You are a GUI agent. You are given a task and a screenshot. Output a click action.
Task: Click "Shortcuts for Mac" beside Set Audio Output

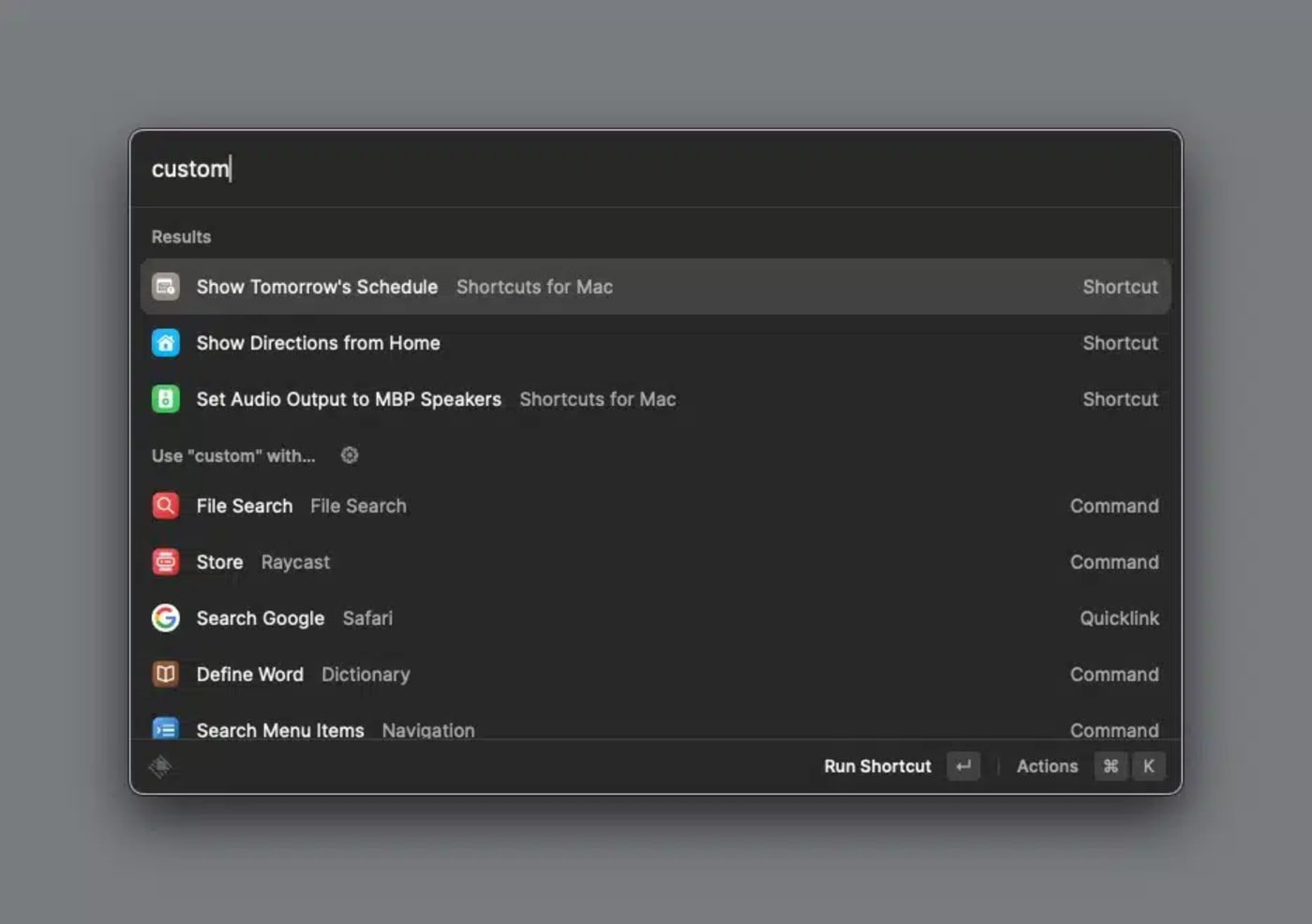(598, 399)
